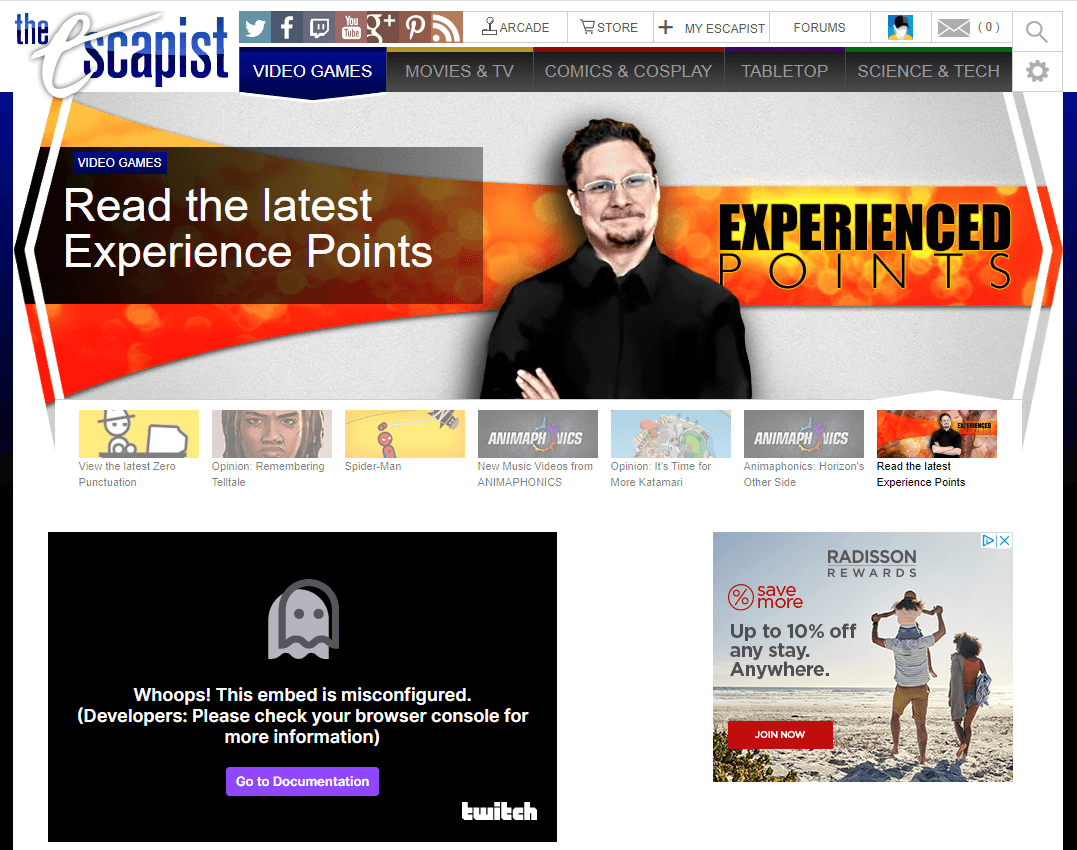Select the Spider-Man thumbnail

pyautogui.click(x=405, y=434)
